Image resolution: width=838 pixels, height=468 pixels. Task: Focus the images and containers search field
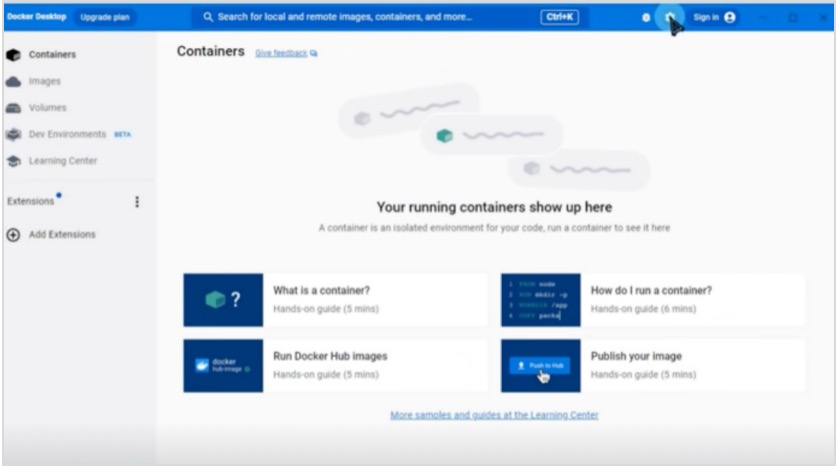tap(370, 18)
